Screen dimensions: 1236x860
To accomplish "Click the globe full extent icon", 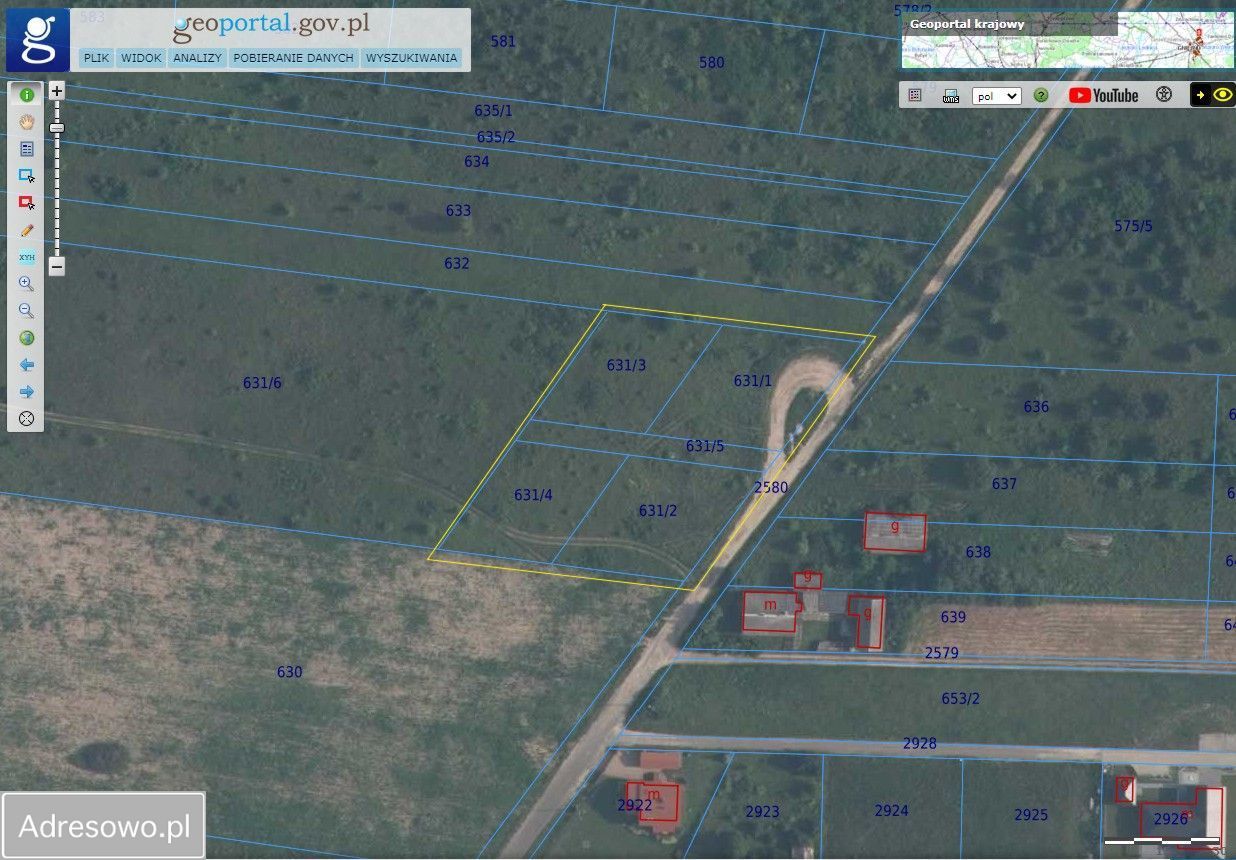I will pos(27,338).
